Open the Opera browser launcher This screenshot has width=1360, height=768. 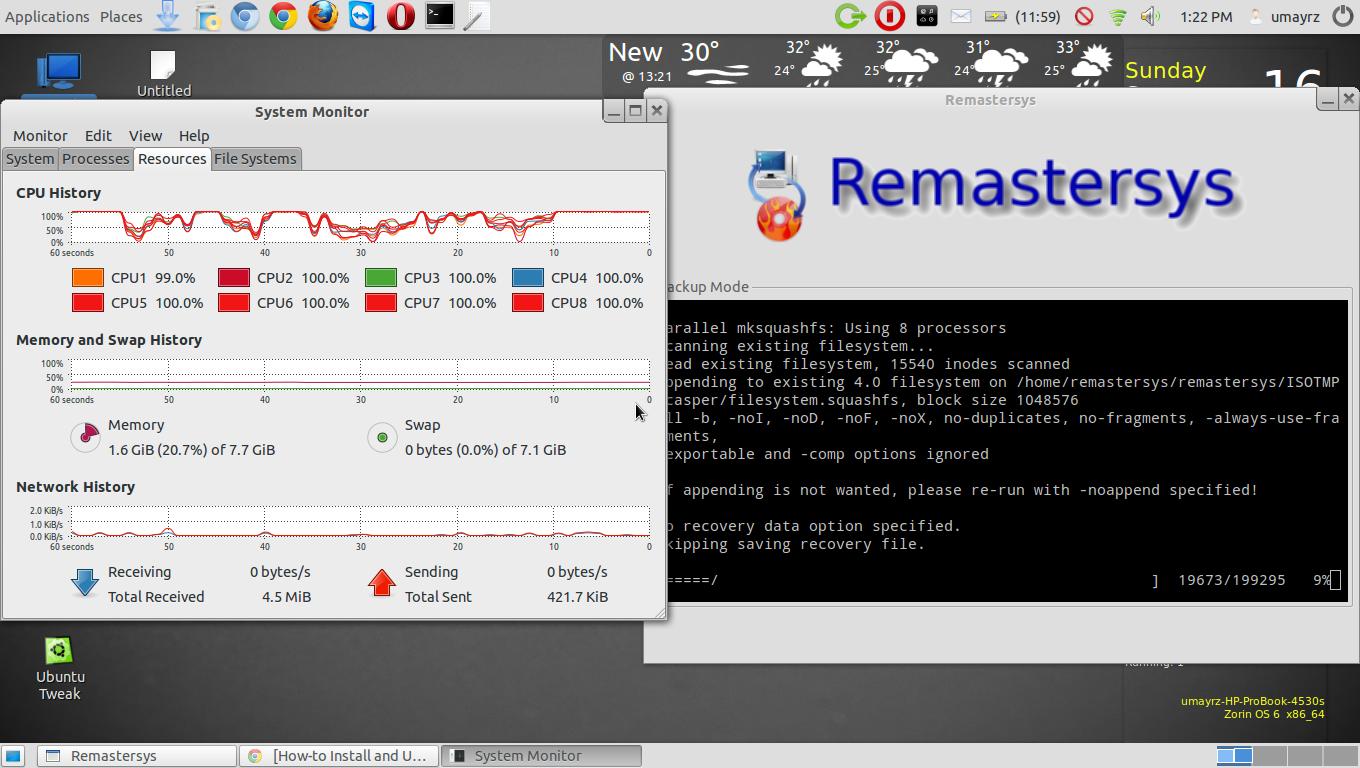401,16
